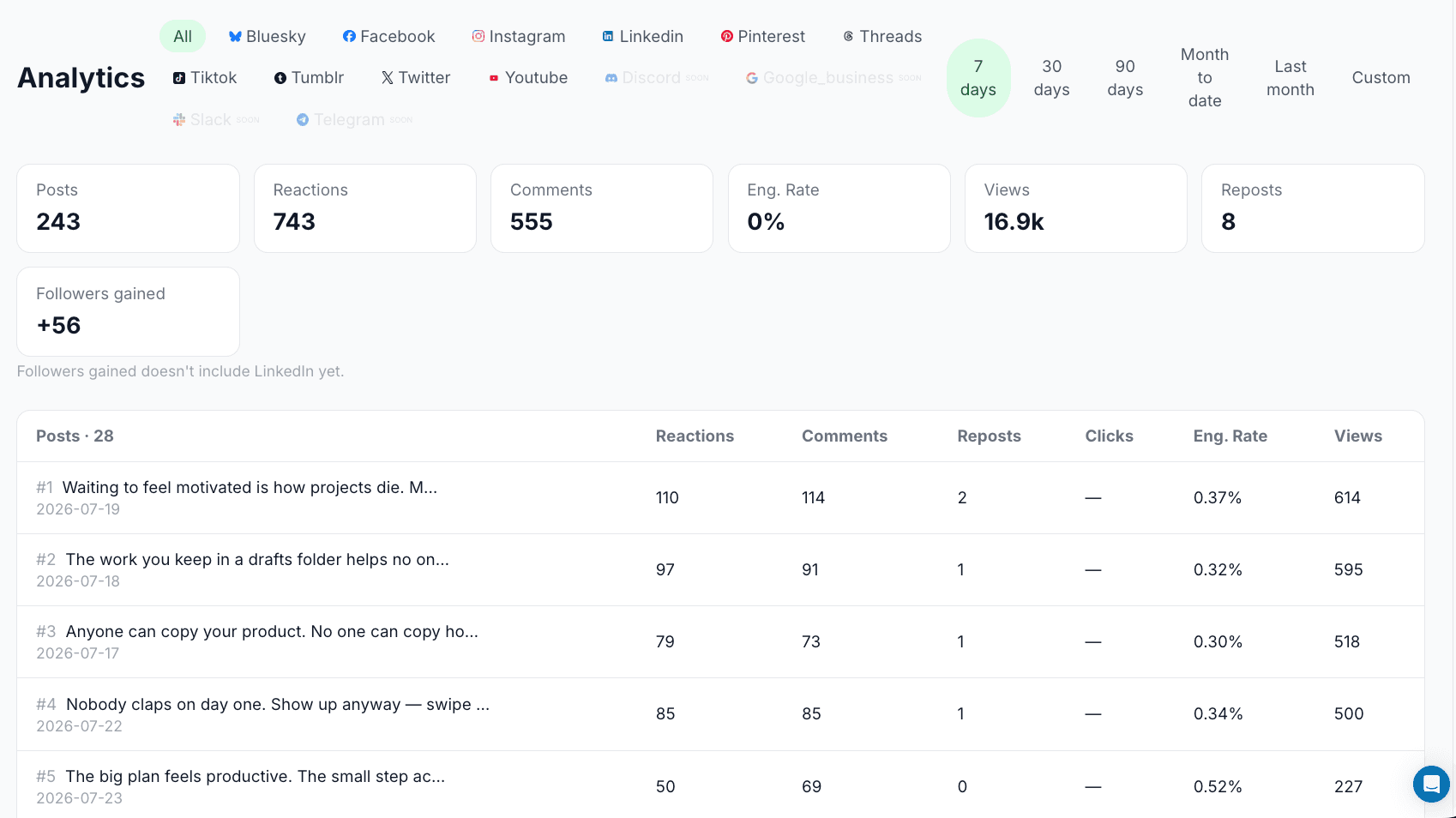
Task: Click the 0.52% engagement rate value
Action: pyautogui.click(x=1218, y=787)
